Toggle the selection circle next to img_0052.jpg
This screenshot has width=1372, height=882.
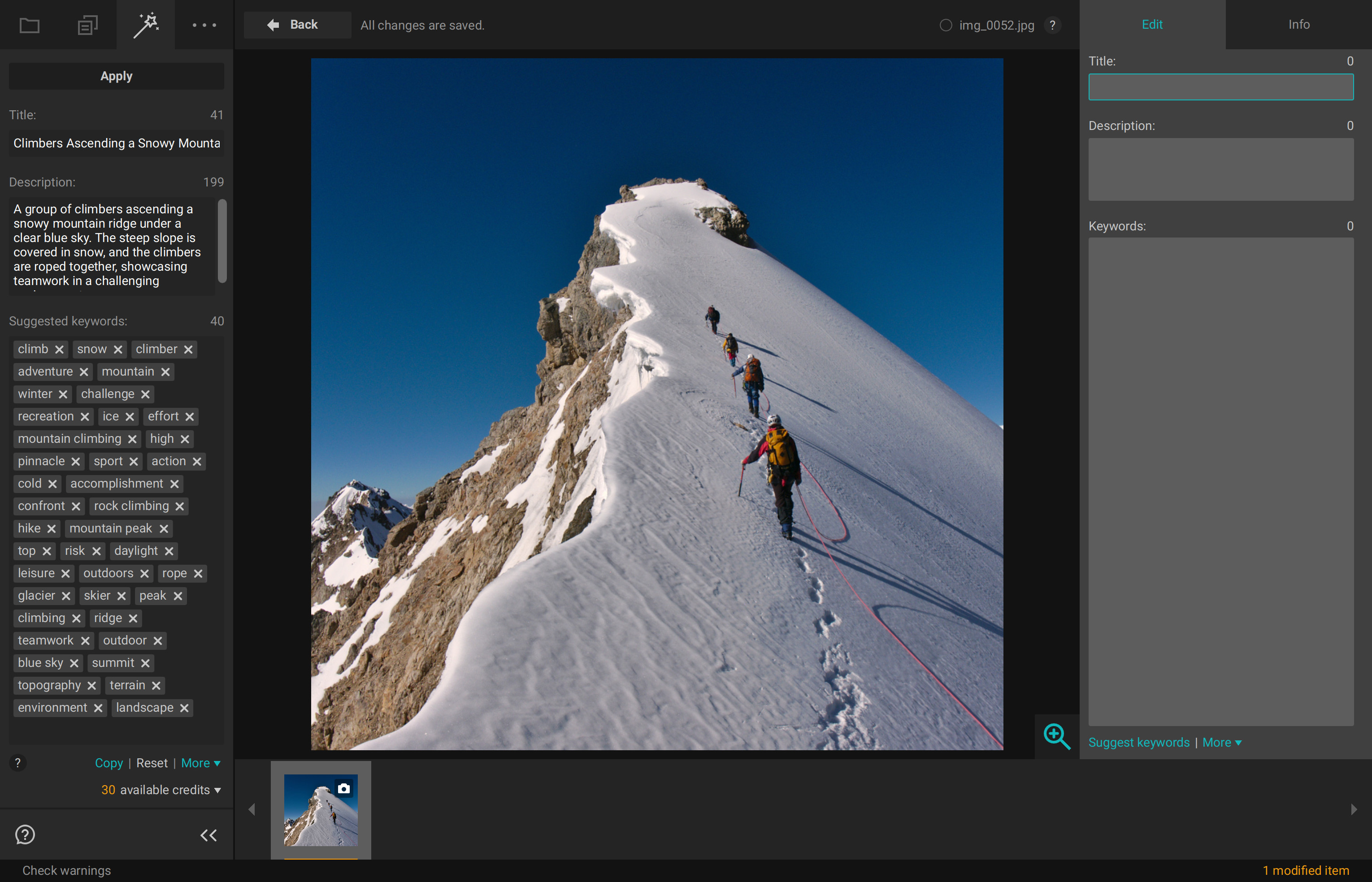[946, 25]
